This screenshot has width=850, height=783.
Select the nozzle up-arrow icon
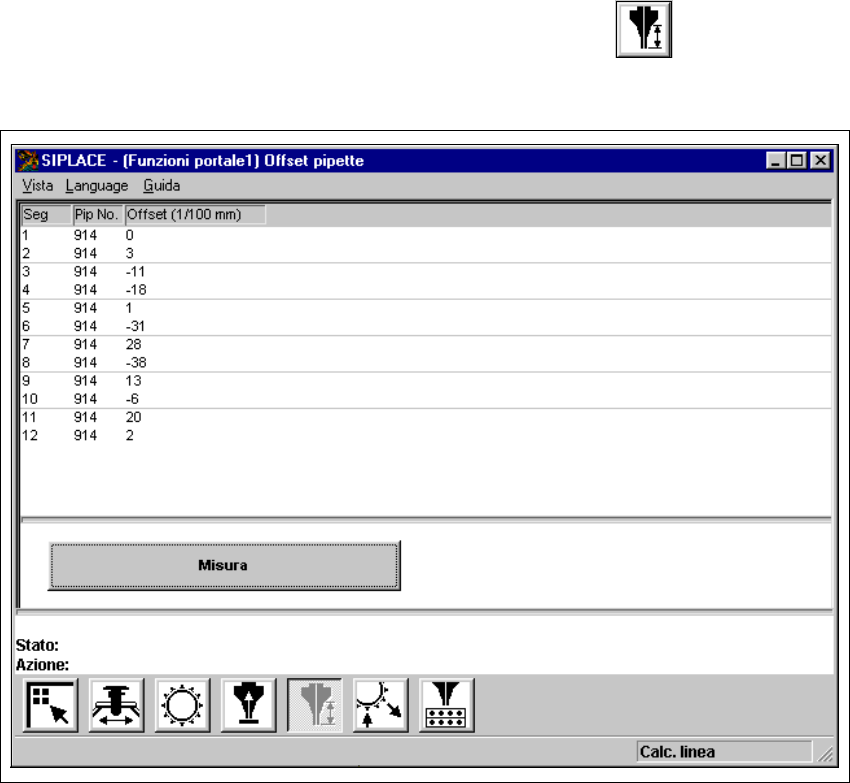pos(249,705)
